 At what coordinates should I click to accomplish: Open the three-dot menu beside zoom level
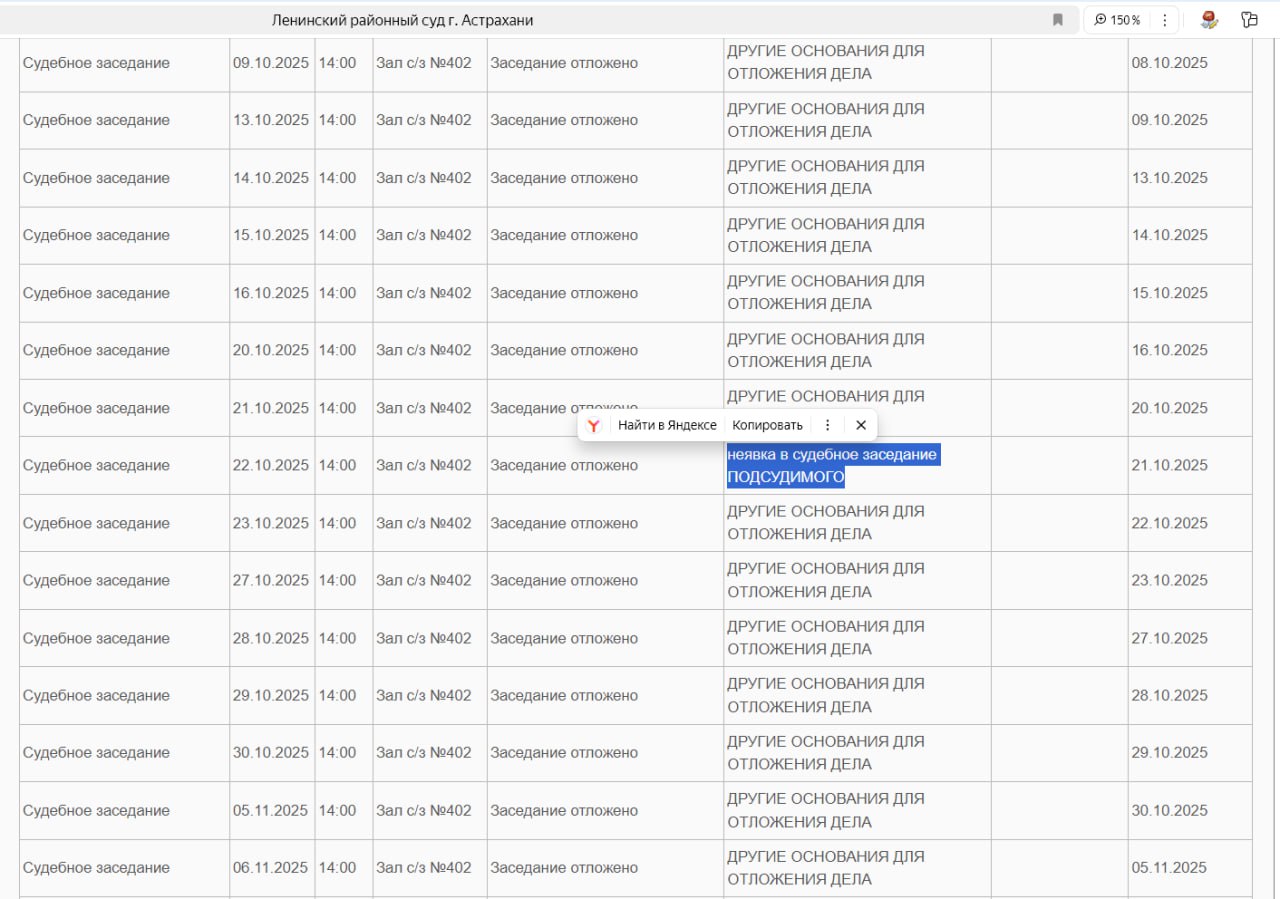(1164, 20)
